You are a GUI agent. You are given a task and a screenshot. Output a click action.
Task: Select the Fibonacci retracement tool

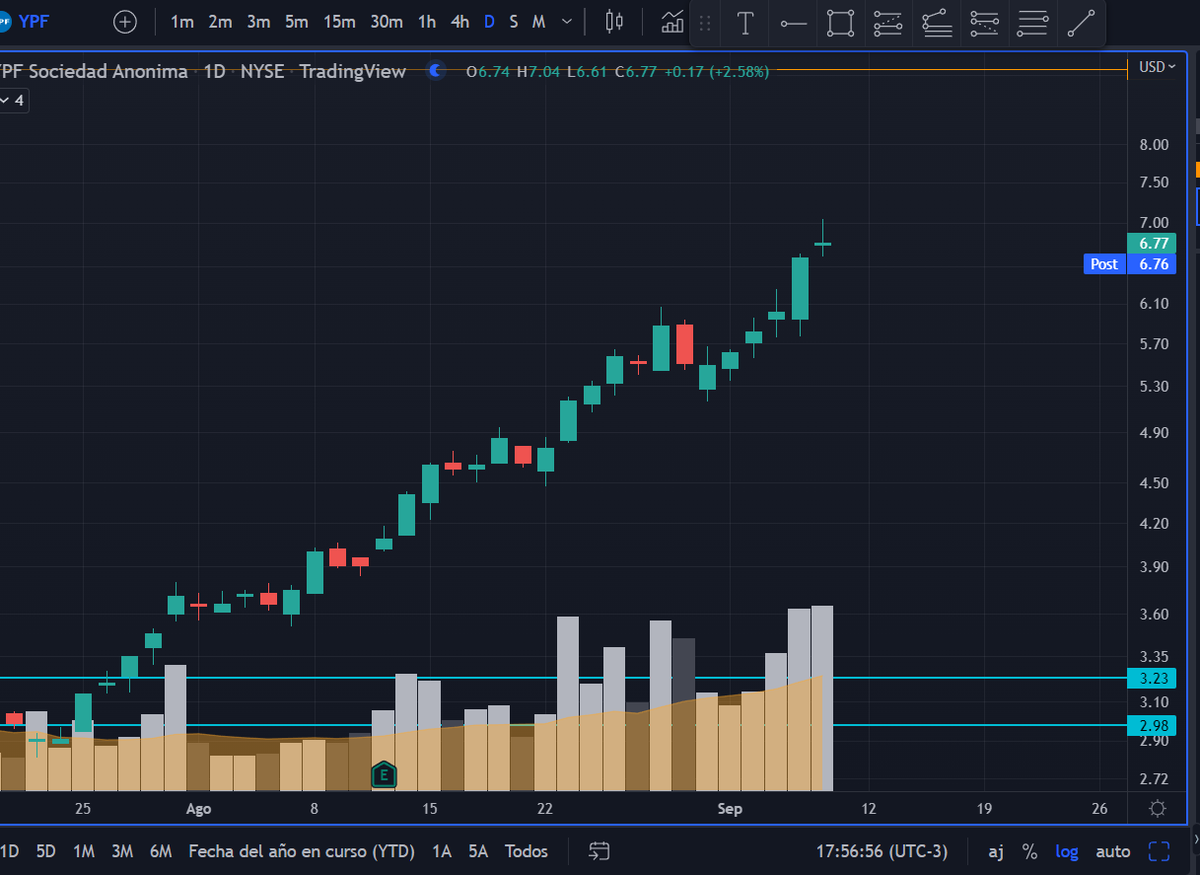click(x=888, y=23)
